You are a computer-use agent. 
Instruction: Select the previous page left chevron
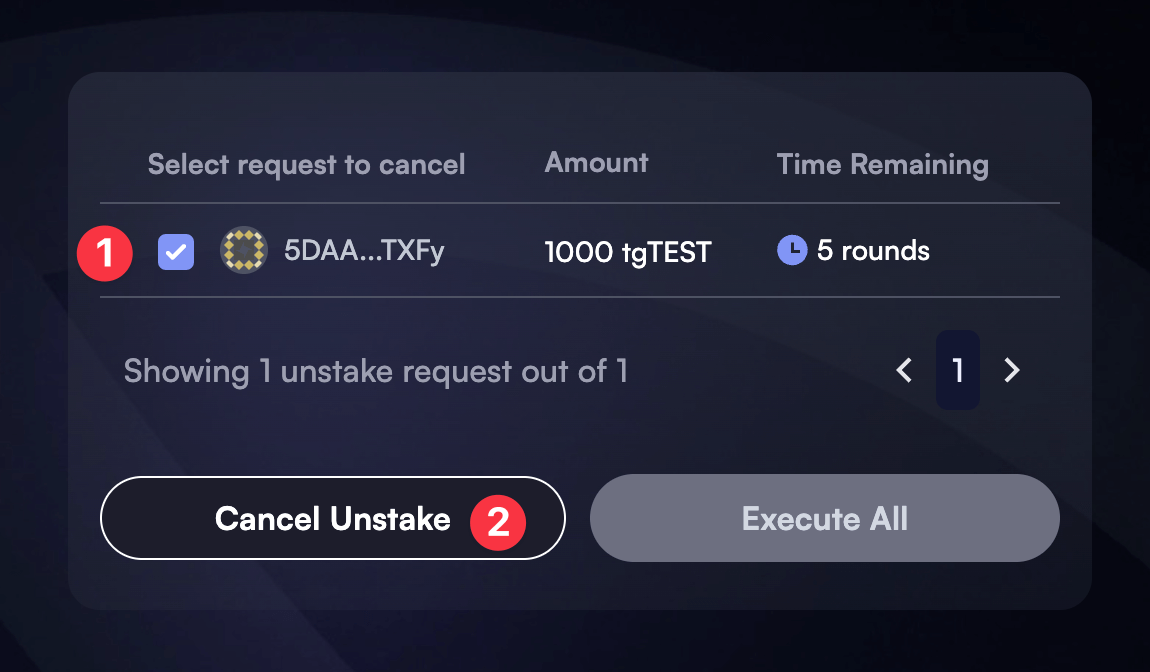(903, 370)
